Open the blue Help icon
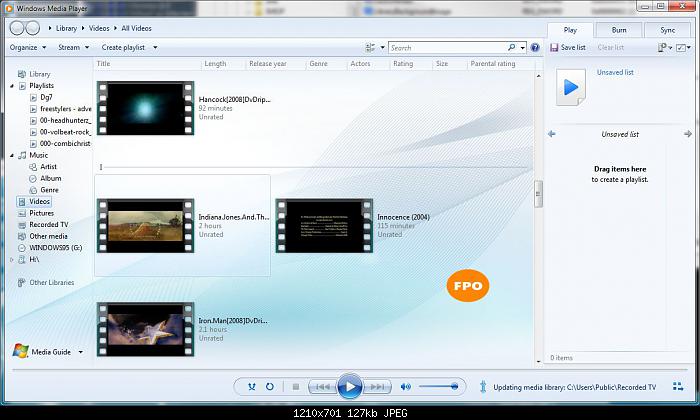 [535, 47]
